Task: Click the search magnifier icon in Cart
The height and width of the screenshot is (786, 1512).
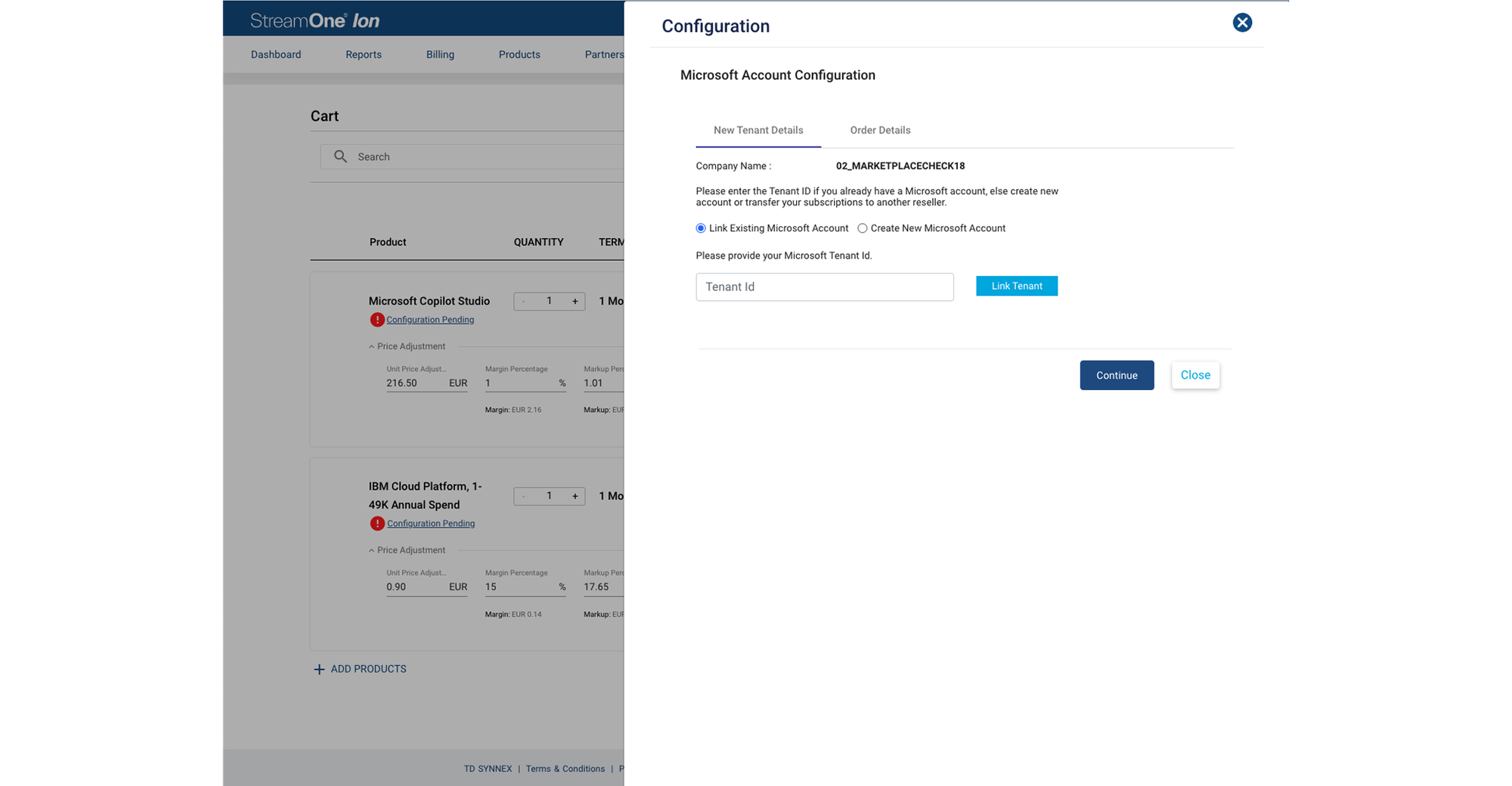Action: tap(341, 156)
